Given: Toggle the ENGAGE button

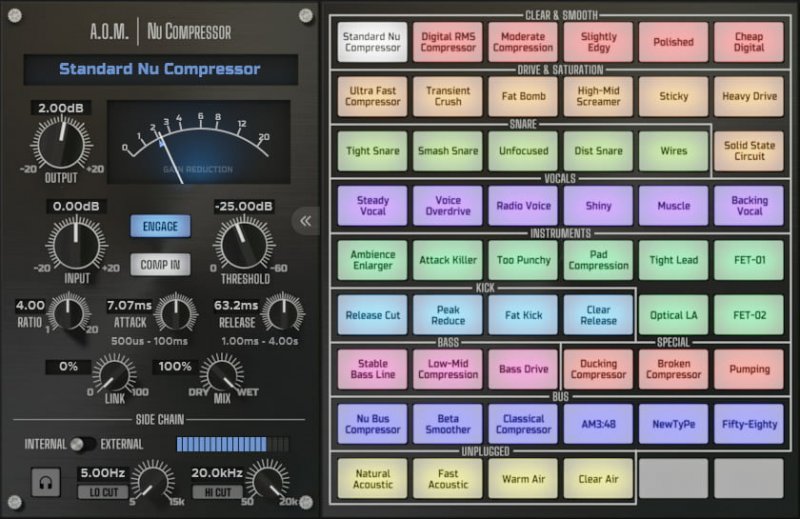Looking at the screenshot, I should [x=159, y=227].
